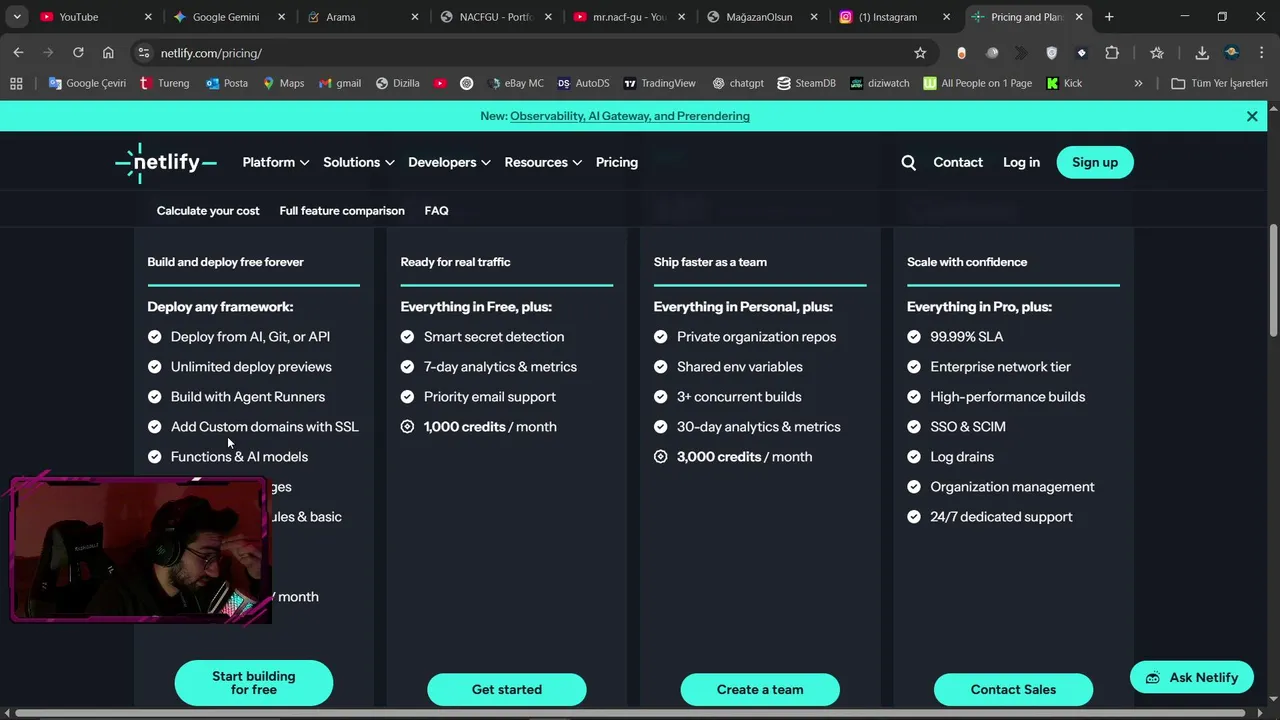Expand the Platform menu
Screen dimensions: 1280x720
(275, 162)
